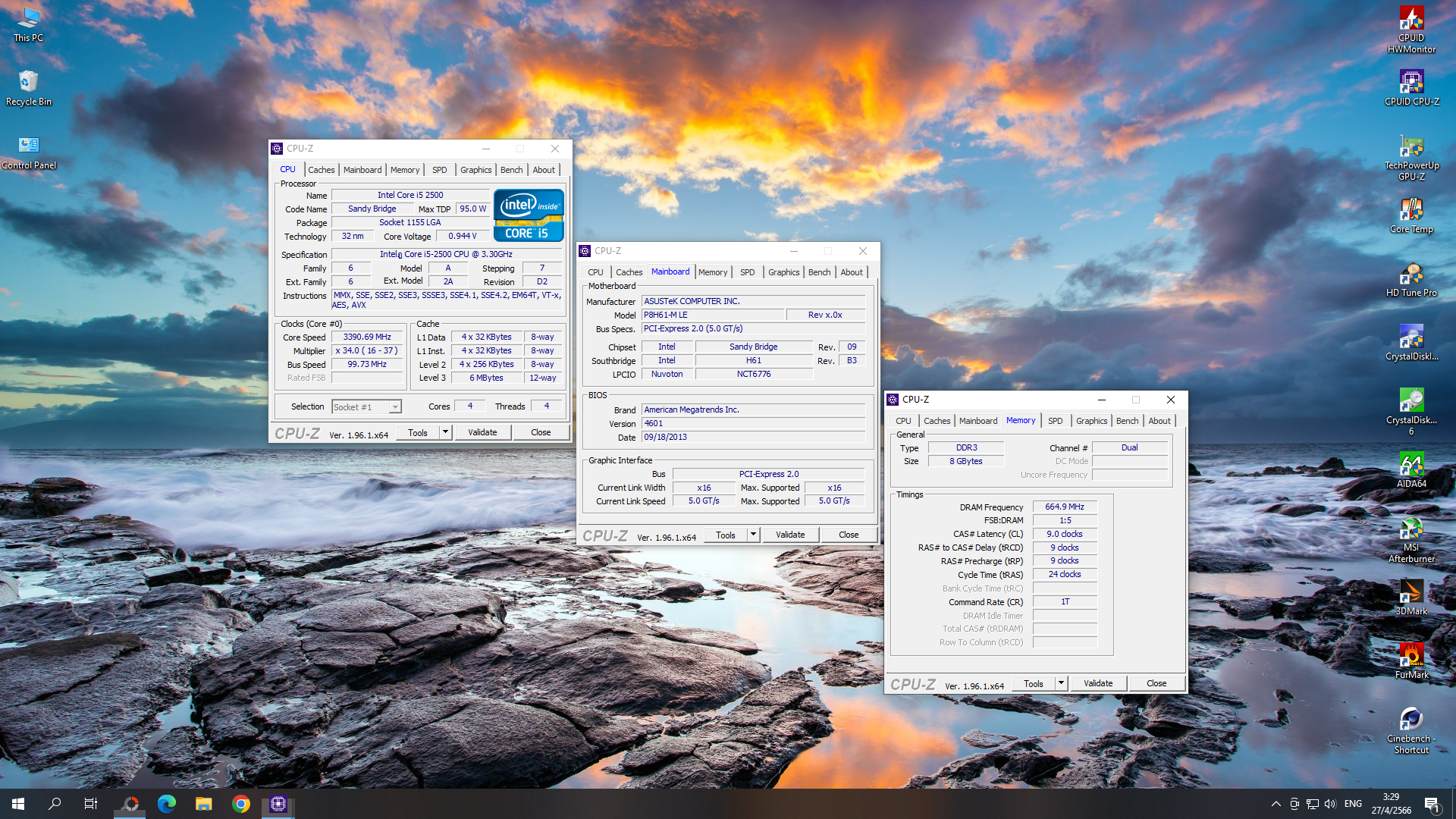This screenshot has width=1456, height=819.
Task: Open Google Chrome from the taskbar
Action: point(241,804)
